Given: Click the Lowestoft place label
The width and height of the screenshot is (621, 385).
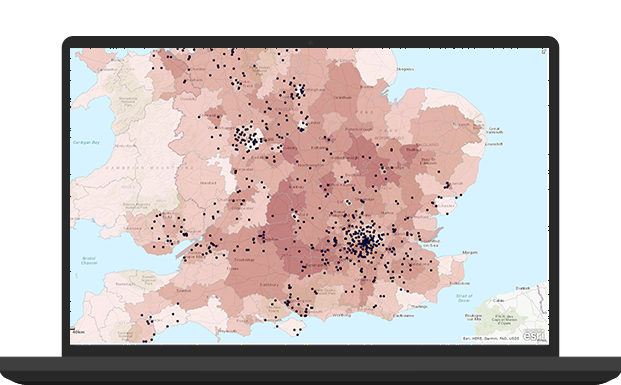Looking at the screenshot, I should (494, 144).
